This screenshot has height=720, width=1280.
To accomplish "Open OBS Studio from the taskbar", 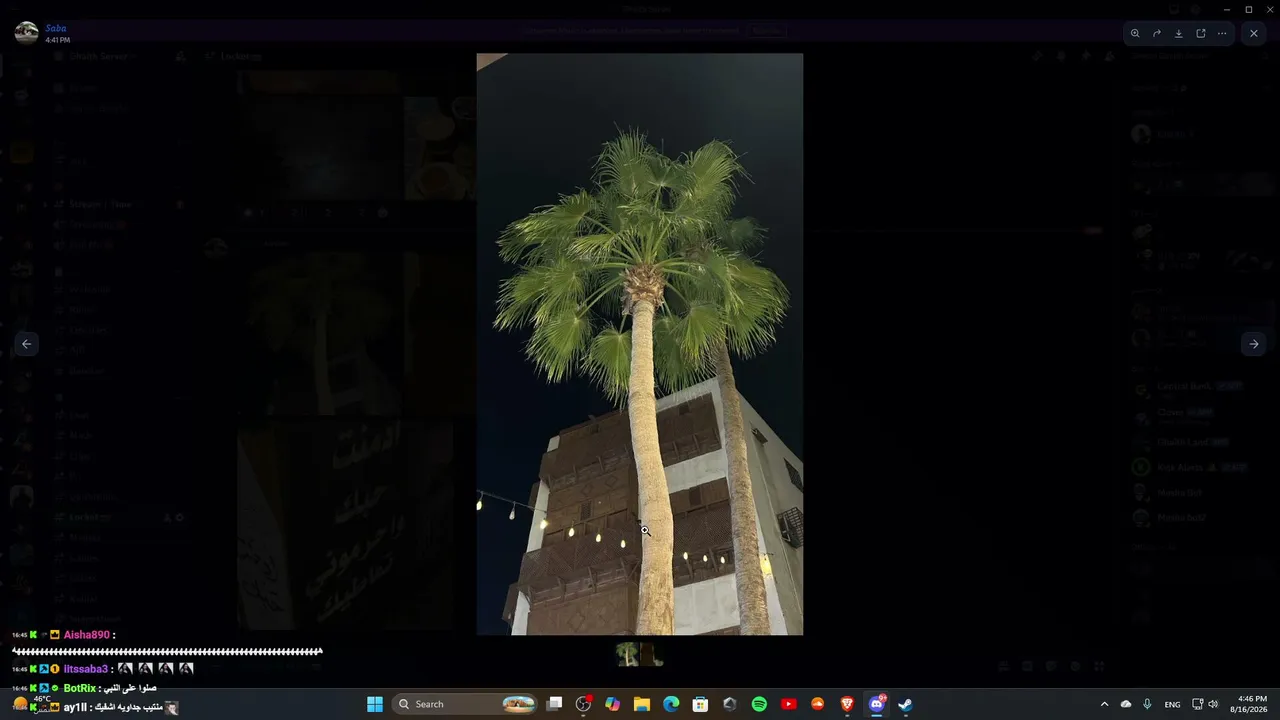I will tap(584, 704).
